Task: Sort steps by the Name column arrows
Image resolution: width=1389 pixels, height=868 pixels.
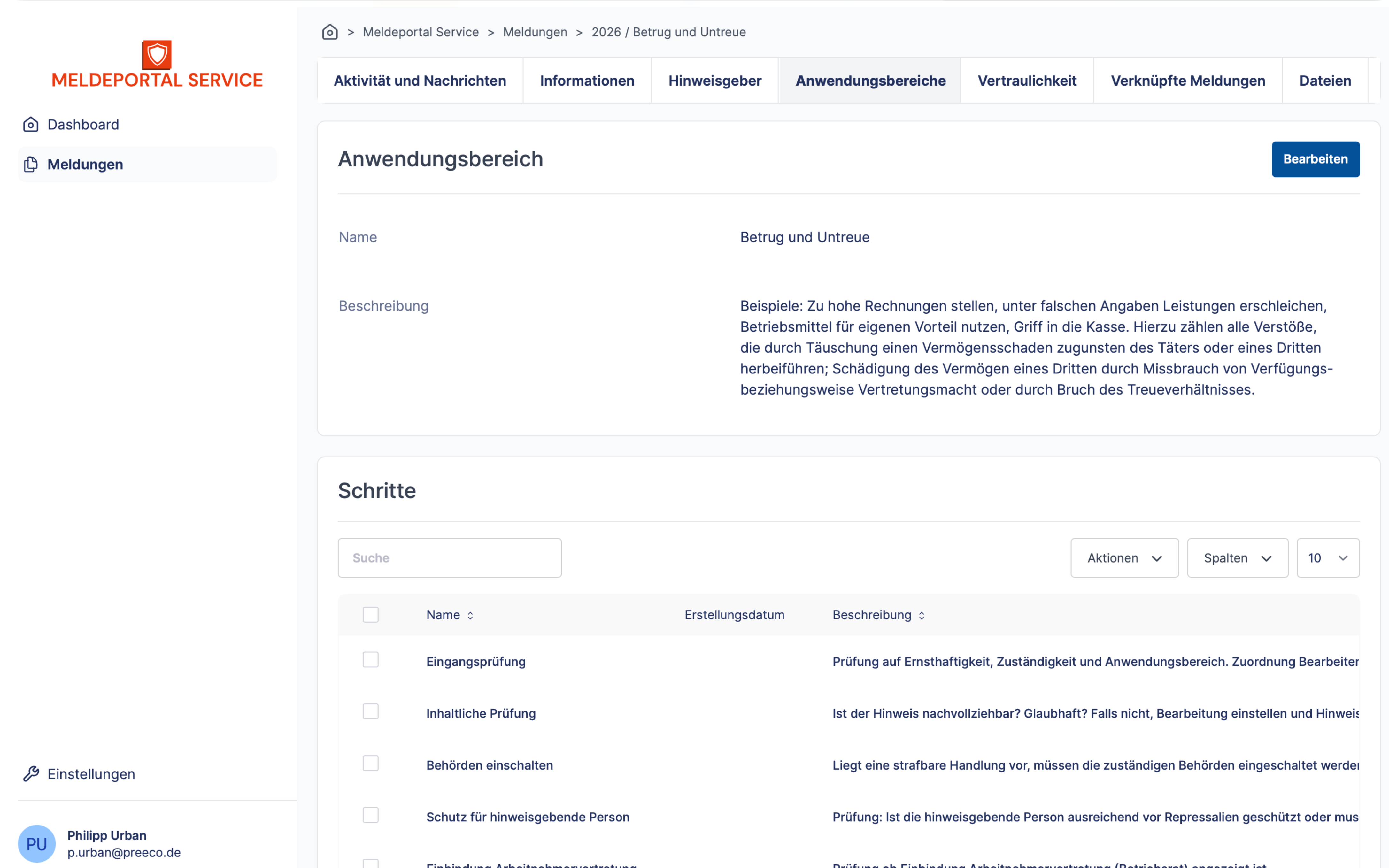Action: [x=470, y=615]
